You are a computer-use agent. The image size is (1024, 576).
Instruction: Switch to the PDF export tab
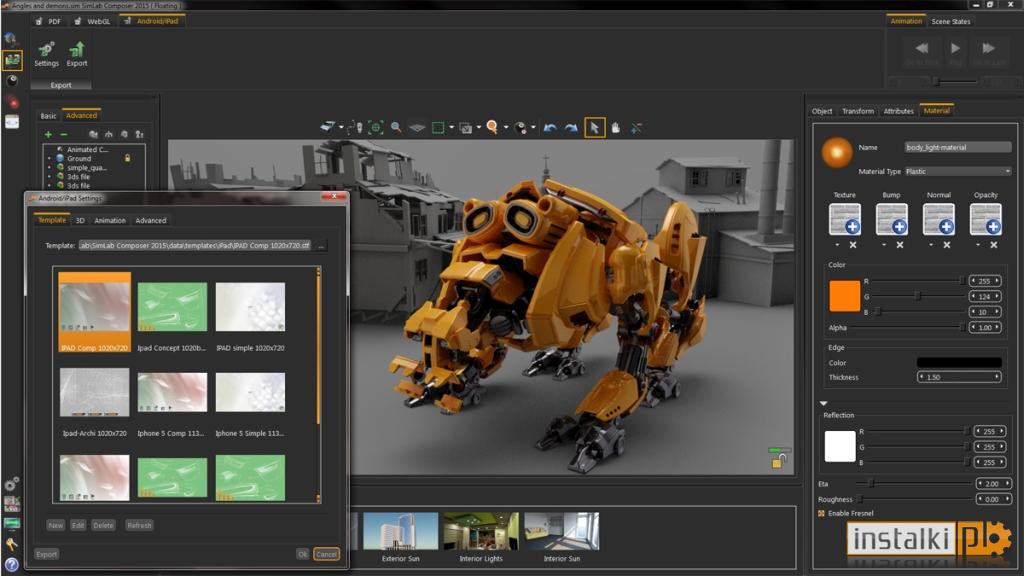[48, 22]
